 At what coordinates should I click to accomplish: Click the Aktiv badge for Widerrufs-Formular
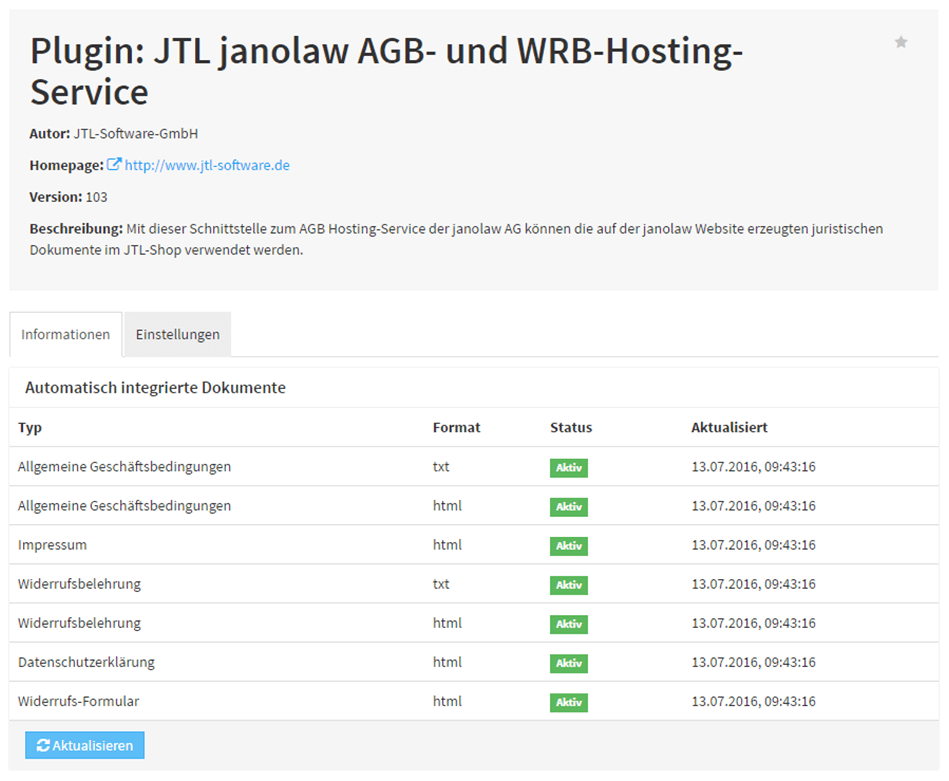point(568,702)
